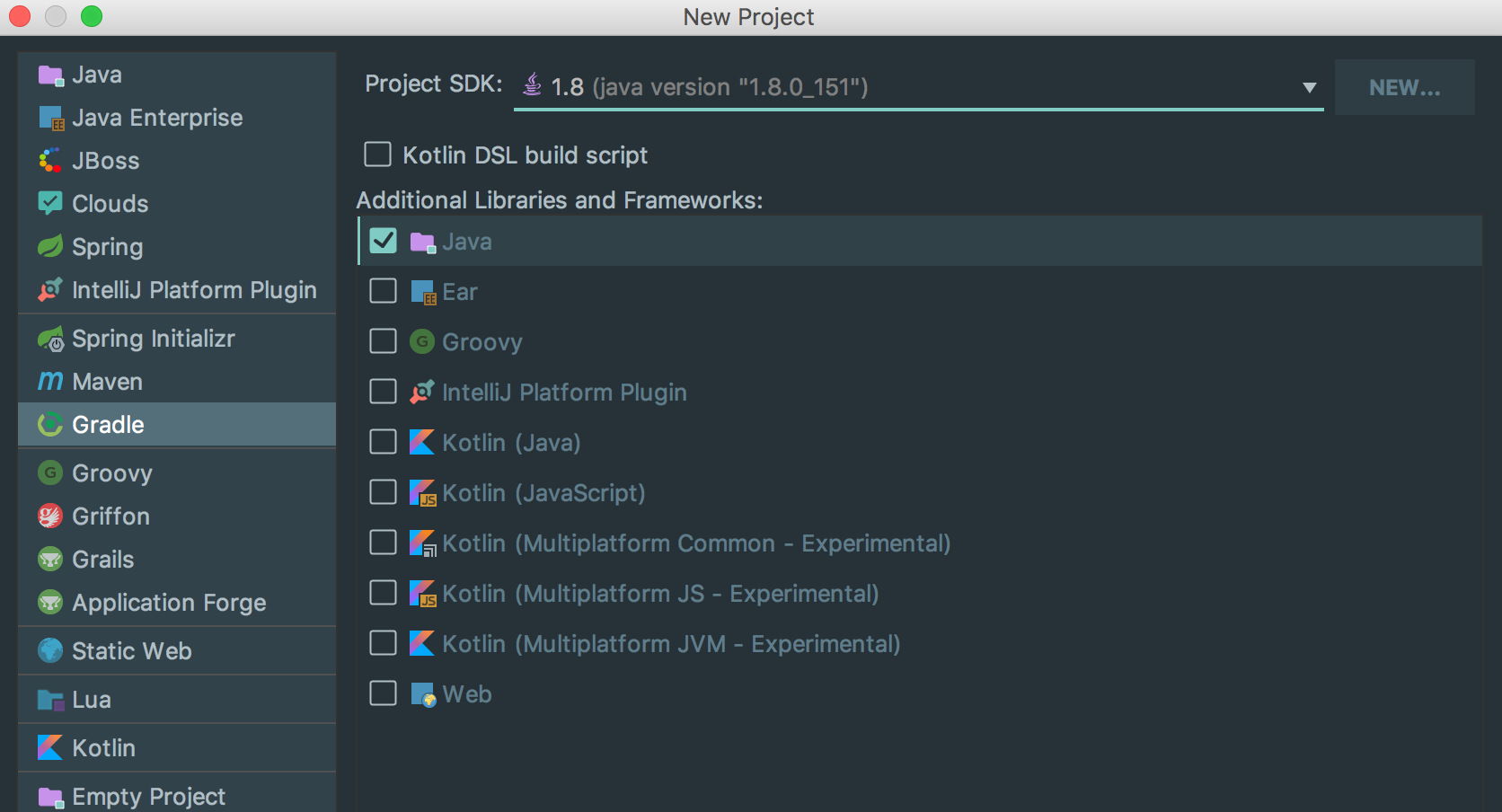Screen dimensions: 1502x812
Task: Check the Kotlin (Java) checkbox
Action: [x=383, y=442]
